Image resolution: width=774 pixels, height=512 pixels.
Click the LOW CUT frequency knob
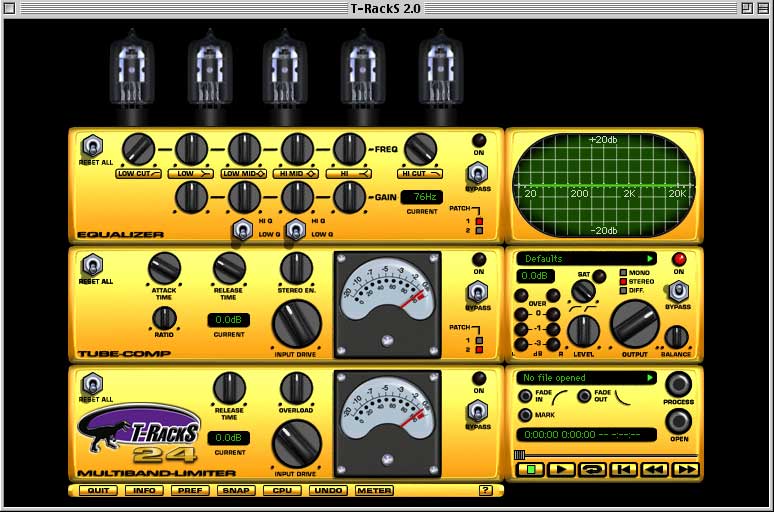138,149
